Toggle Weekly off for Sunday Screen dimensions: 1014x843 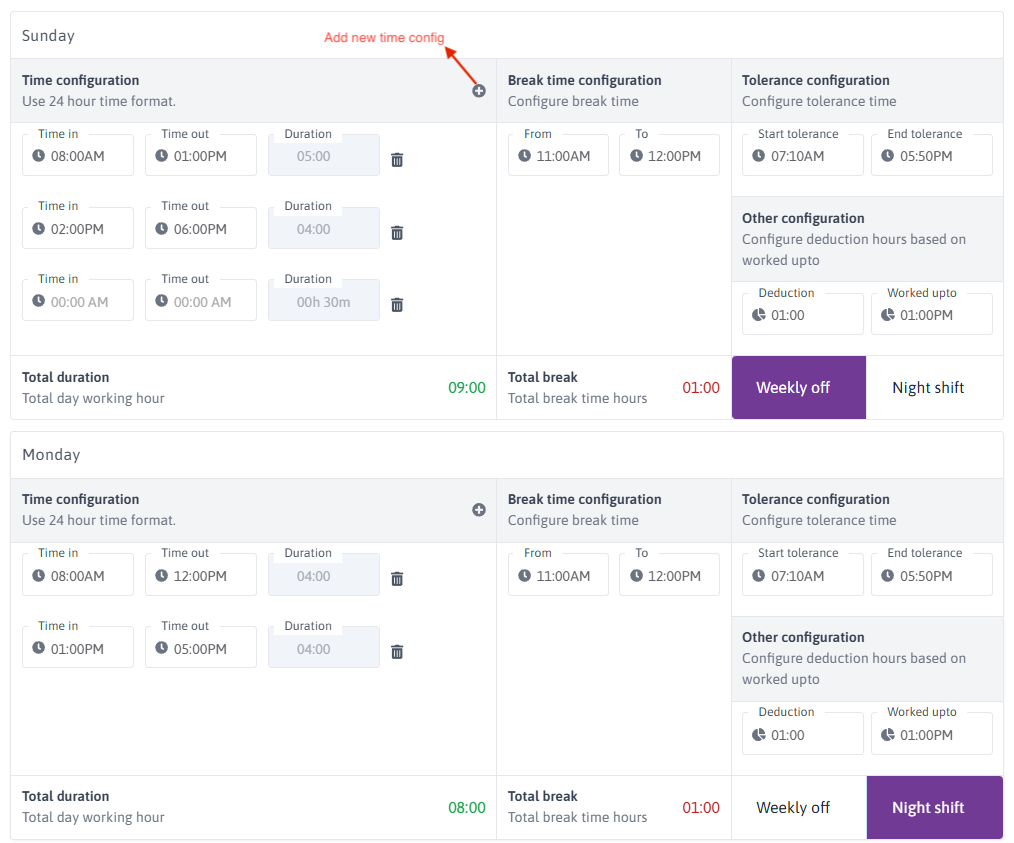coord(798,388)
